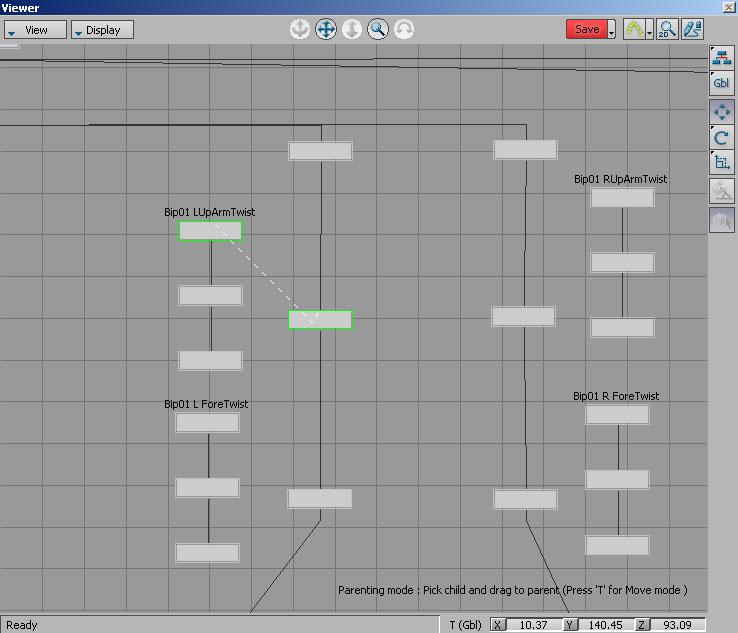The height and width of the screenshot is (633, 738).
Task: Activate the magnifier zoom tool
Action: (x=378, y=29)
